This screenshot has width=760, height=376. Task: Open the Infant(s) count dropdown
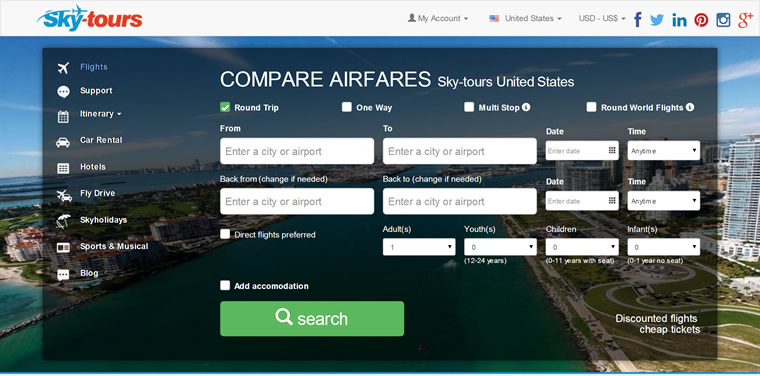664,247
